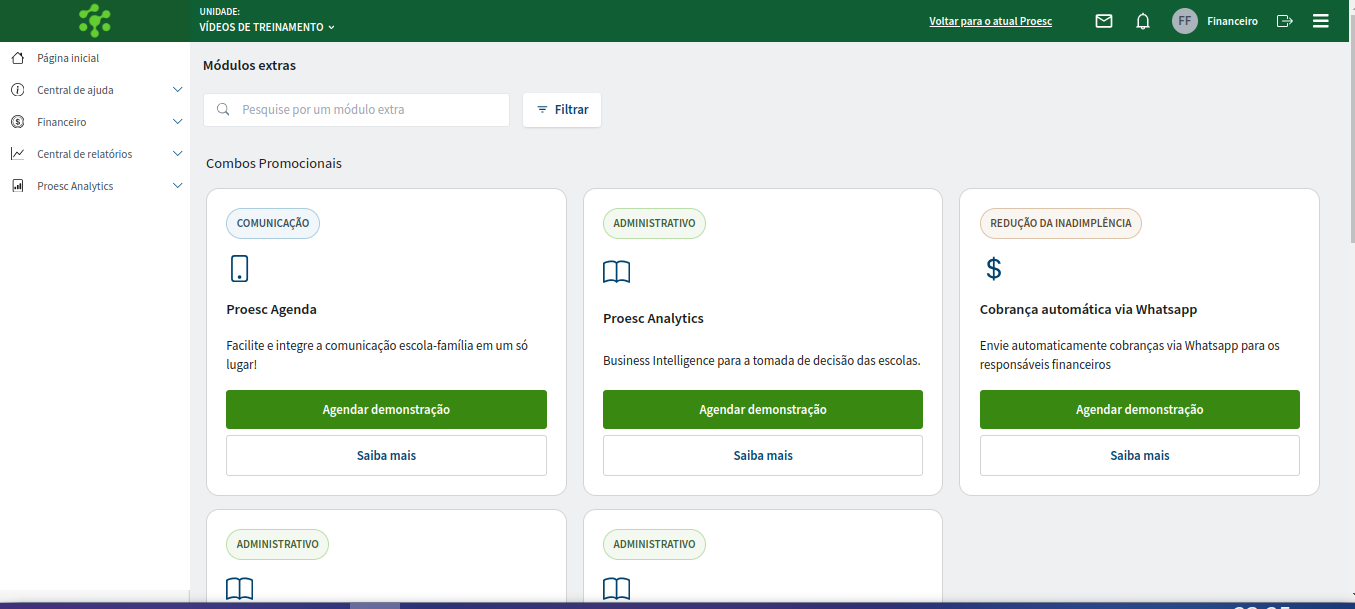
Task: Click the info icon beside Central de ajuda
Action: pos(17,90)
